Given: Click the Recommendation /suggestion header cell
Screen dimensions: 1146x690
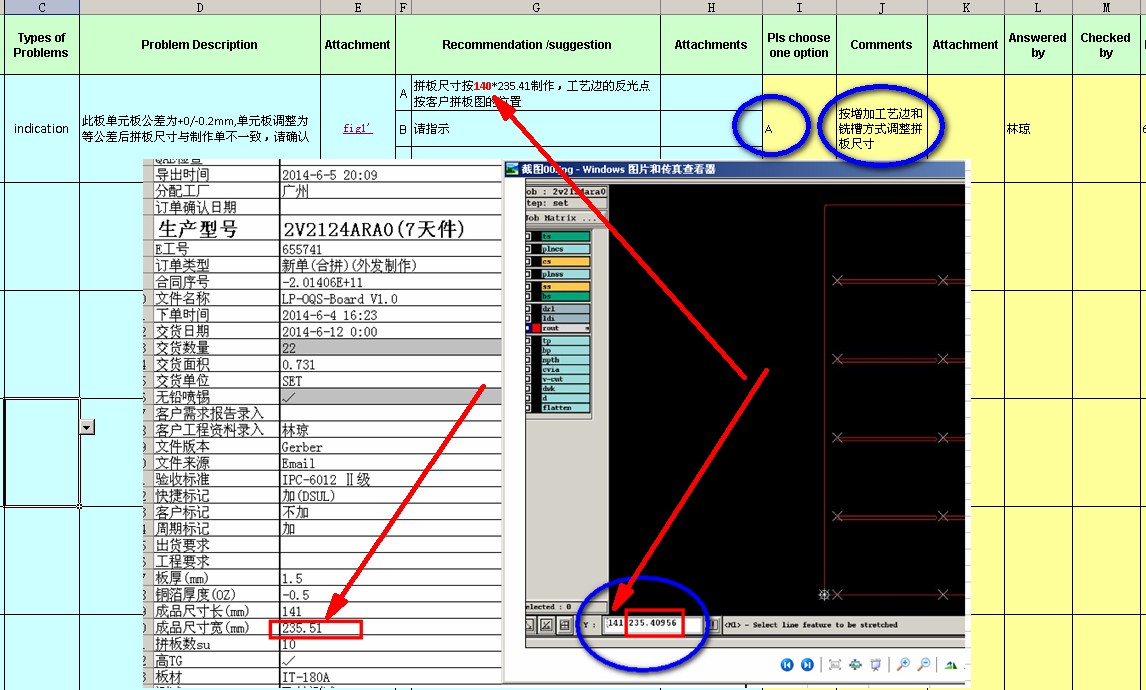Looking at the screenshot, I should pyautogui.click(x=527, y=45).
